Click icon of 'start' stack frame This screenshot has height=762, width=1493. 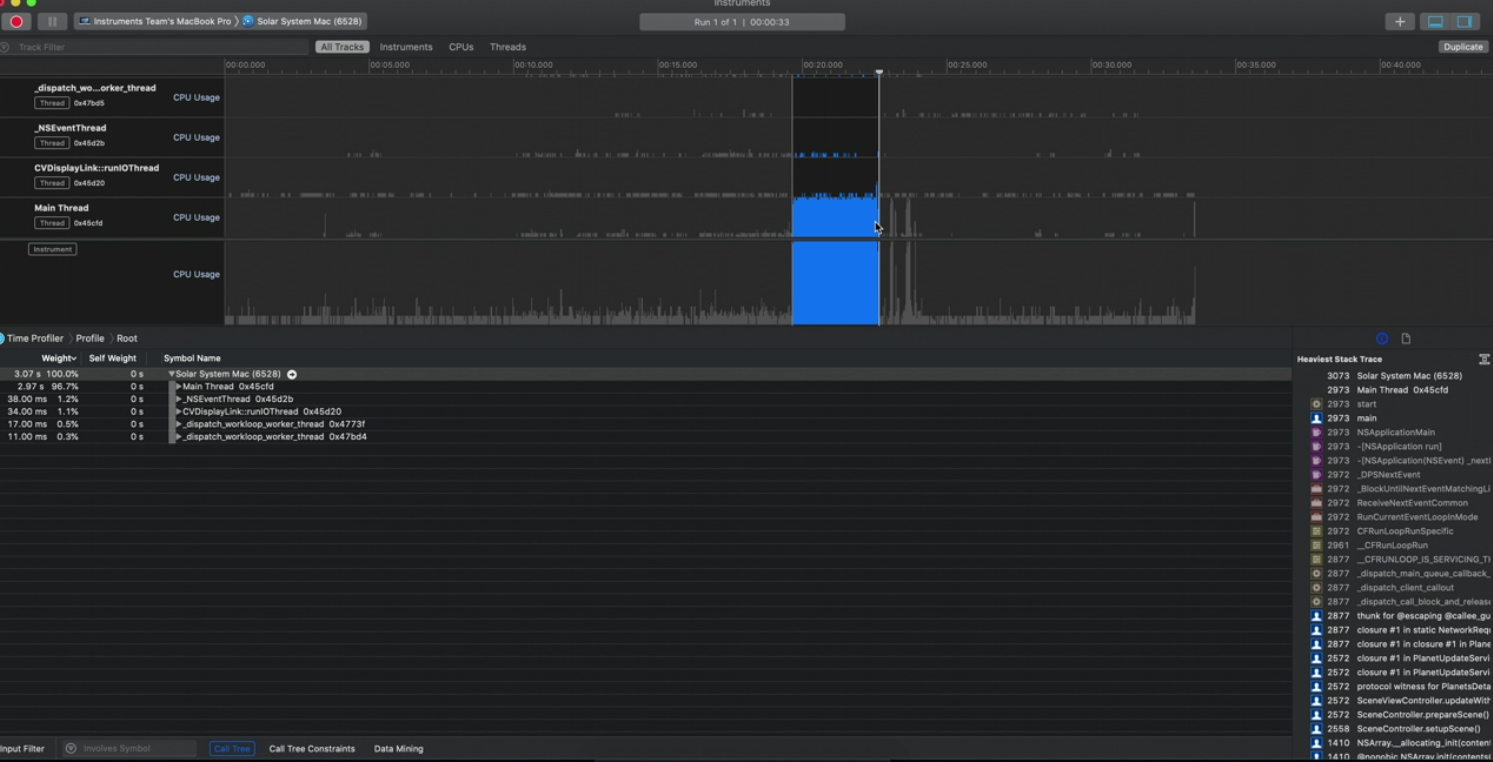click(x=1316, y=404)
